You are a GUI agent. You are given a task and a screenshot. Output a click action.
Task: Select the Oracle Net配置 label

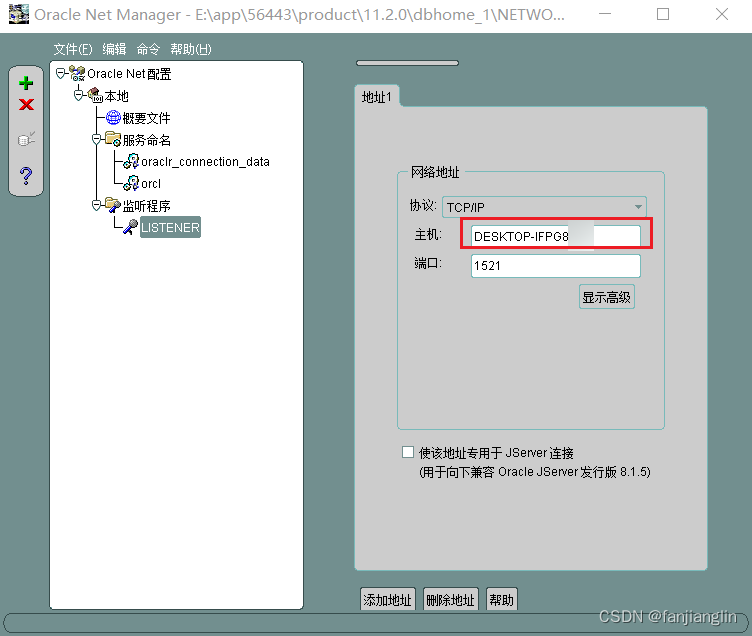click(x=129, y=73)
